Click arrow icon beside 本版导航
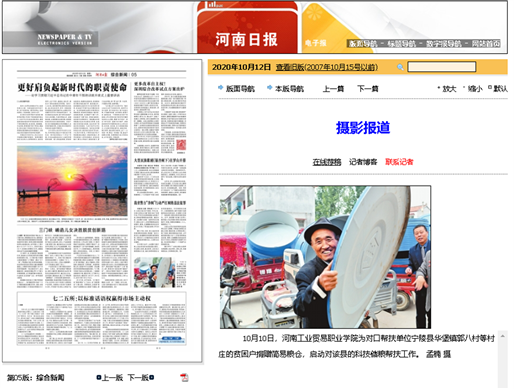Image resolution: width=514 pixels, height=389 pixels. (269, 88)
